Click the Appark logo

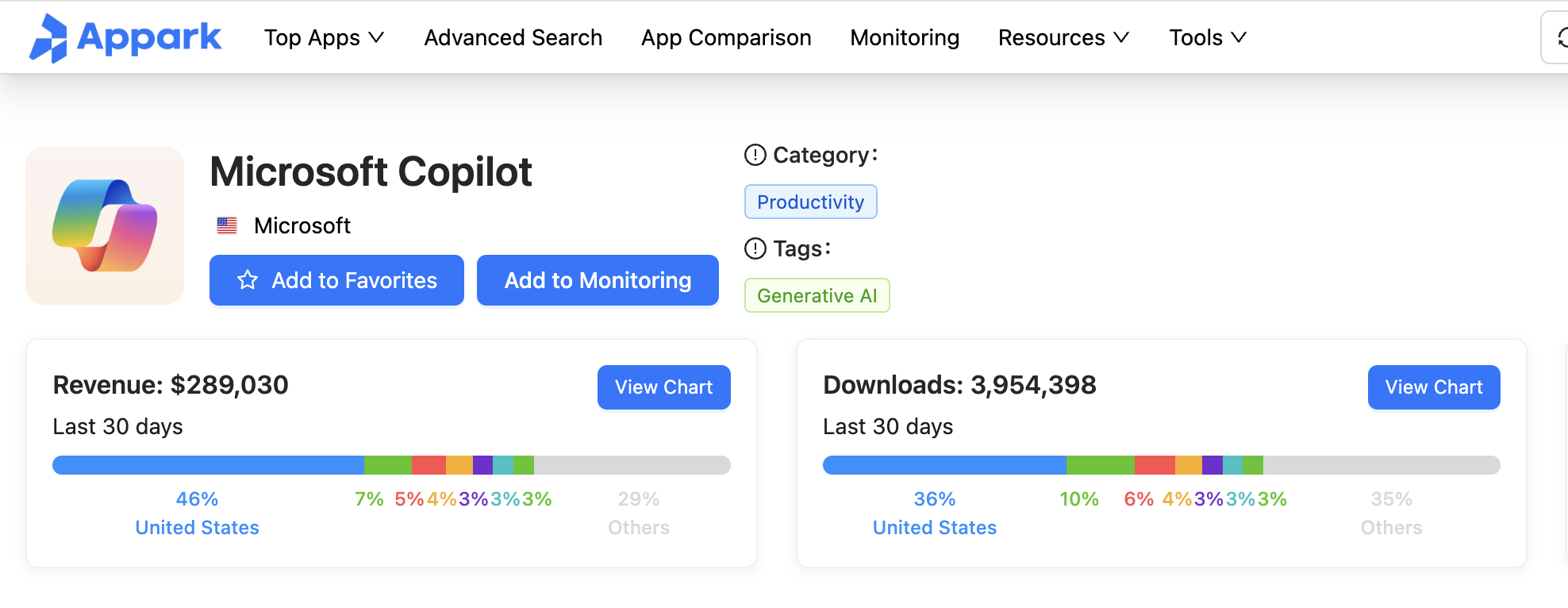coord(125,37)
